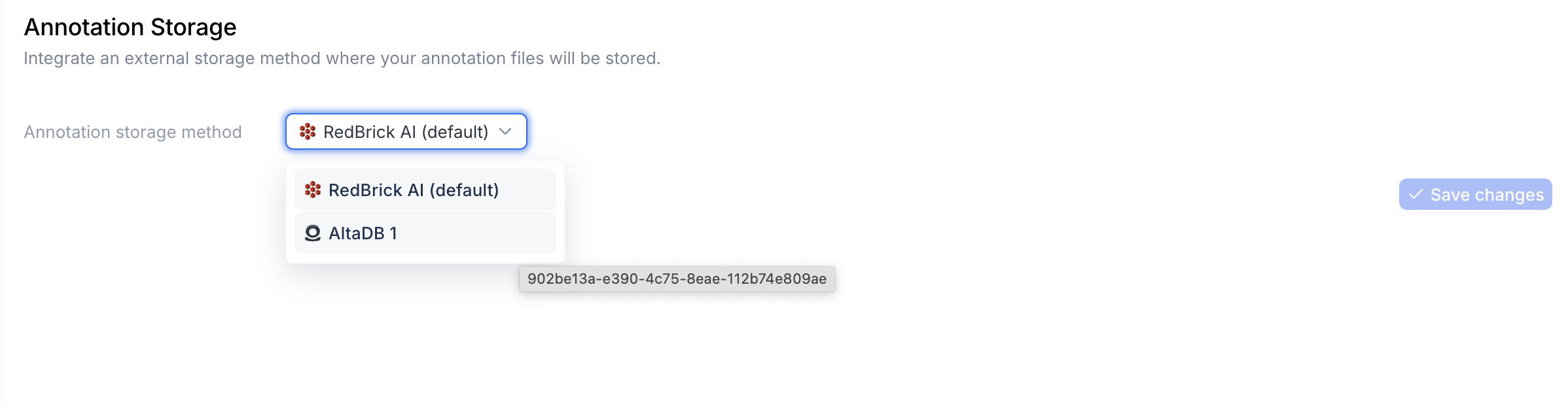Select the AltaDB 1 option
Screen dimensions: 1568x404
pos(425,233)
